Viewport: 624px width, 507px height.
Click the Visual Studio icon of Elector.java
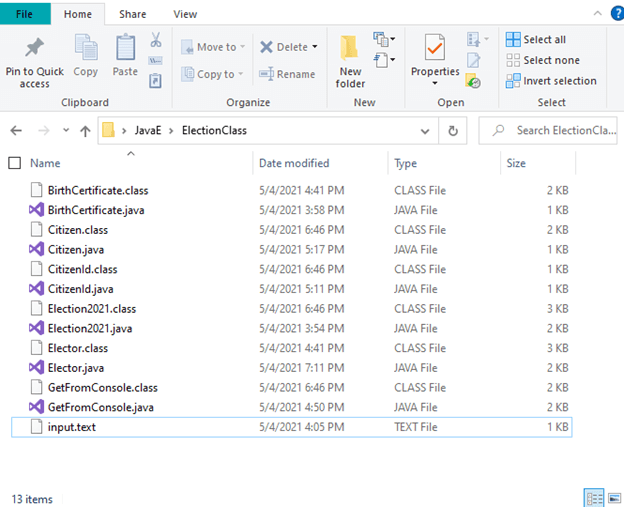[x=36, y=367]
